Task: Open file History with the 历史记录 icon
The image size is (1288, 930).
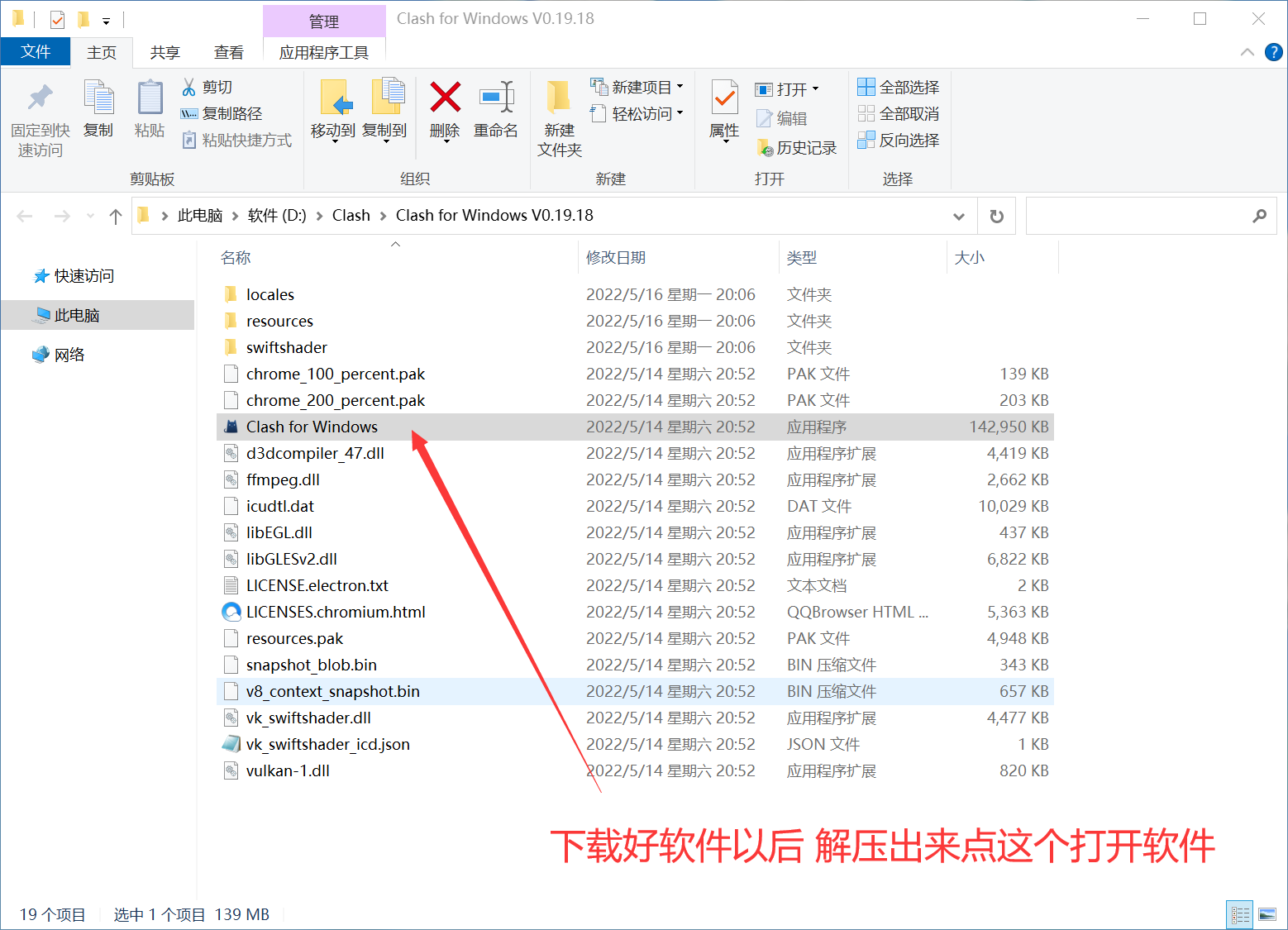Action: 796,147
